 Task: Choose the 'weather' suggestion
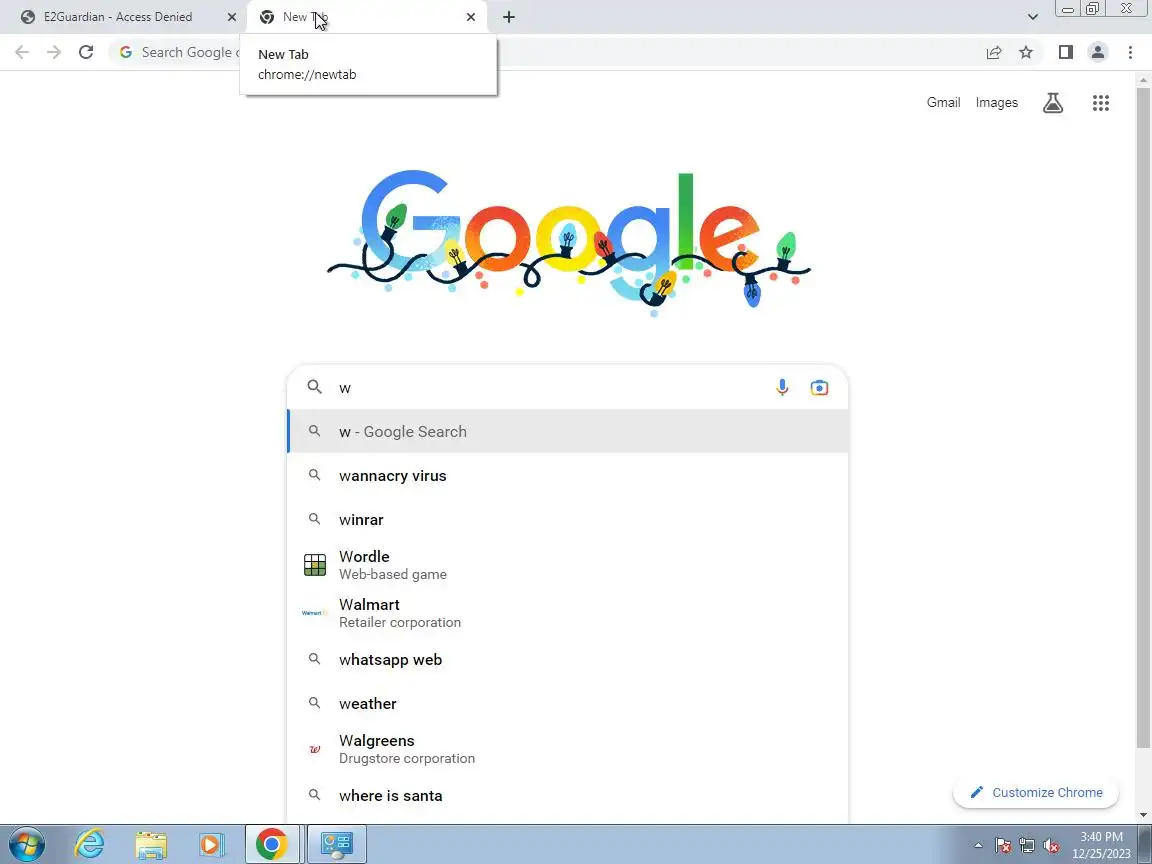(x=568, y=704)
